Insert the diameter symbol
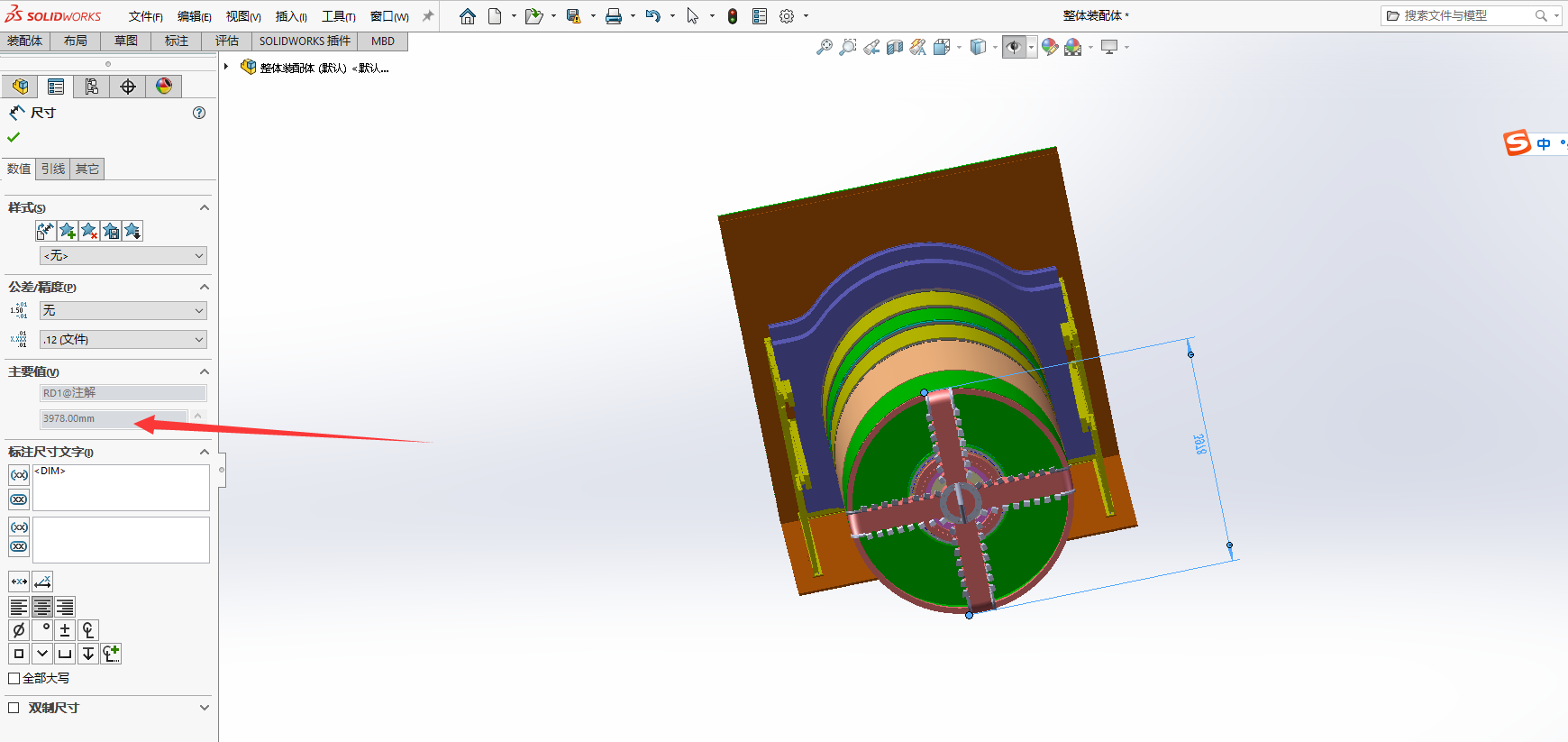 tap(19, 630)
